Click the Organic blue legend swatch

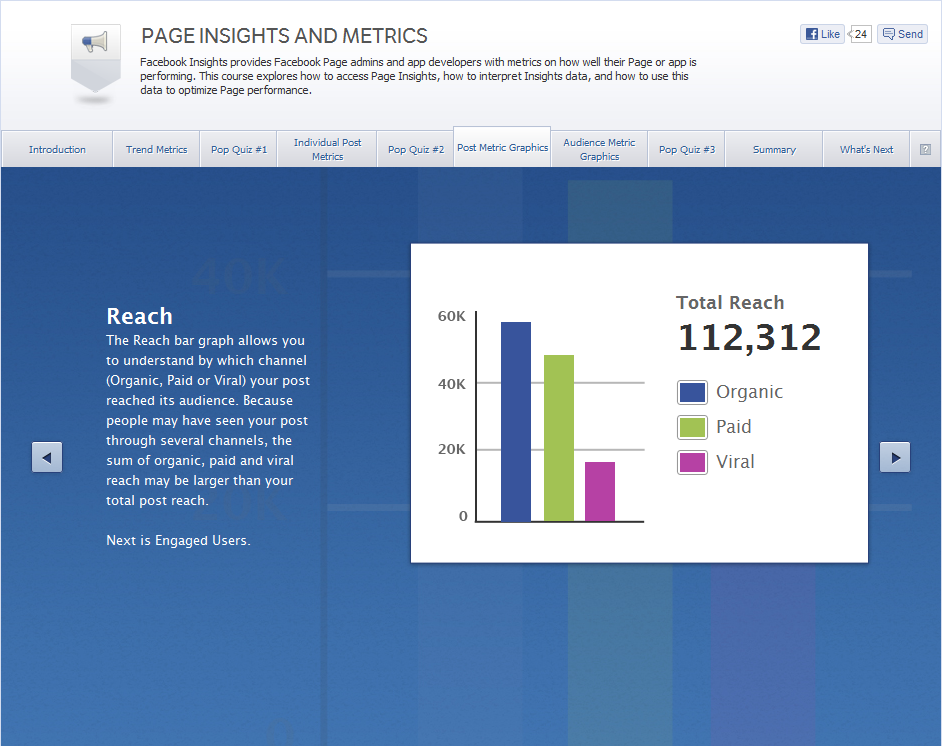(x=692, y=392)
